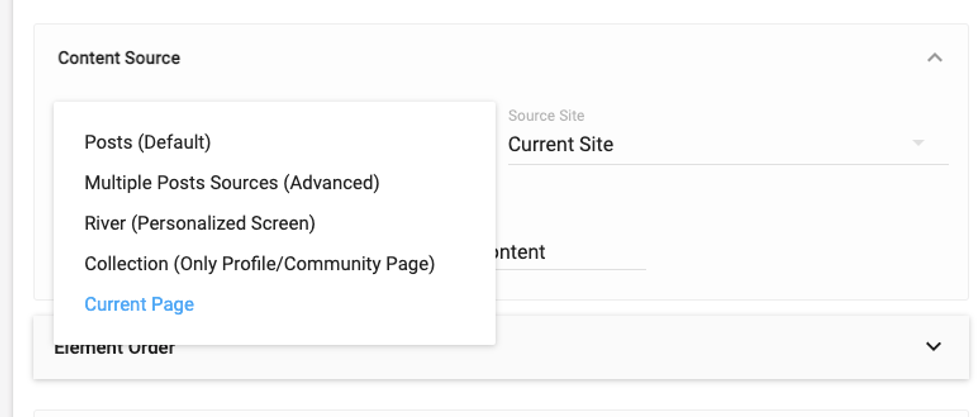Click the "Content Source" panel title

pyautogui.click(x=119, y=58)
